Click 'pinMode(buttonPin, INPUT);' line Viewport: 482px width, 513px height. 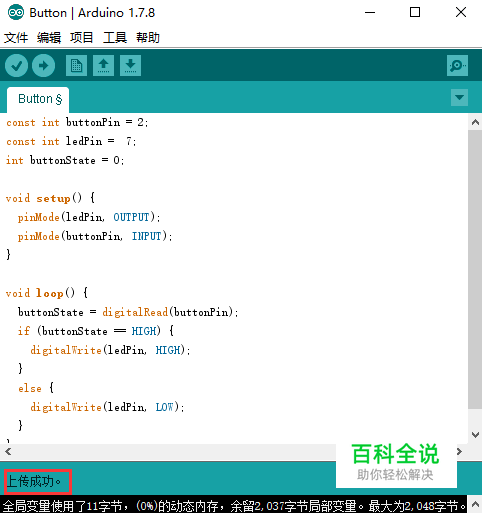coord(95,236)
